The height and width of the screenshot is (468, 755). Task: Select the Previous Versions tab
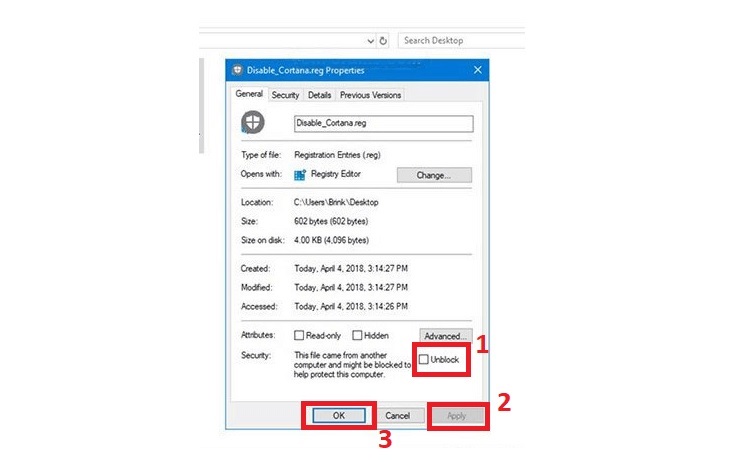point(370,95)
